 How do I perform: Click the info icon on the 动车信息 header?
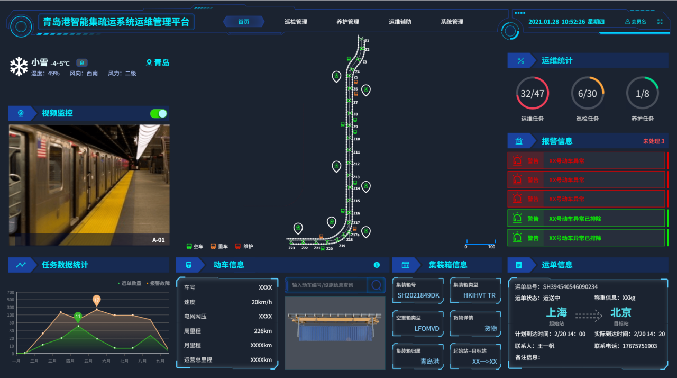(x=376, y=265)
